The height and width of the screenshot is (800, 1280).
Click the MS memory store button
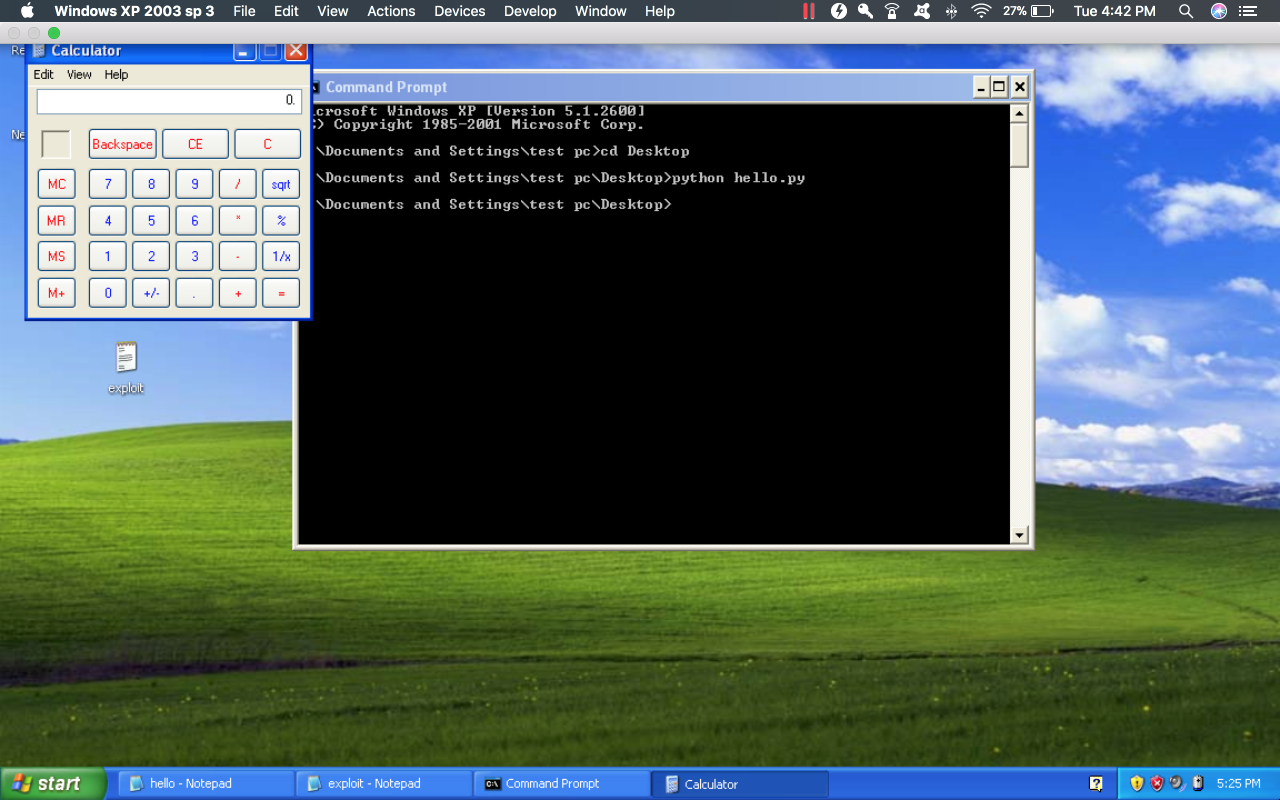pos(56,256)
